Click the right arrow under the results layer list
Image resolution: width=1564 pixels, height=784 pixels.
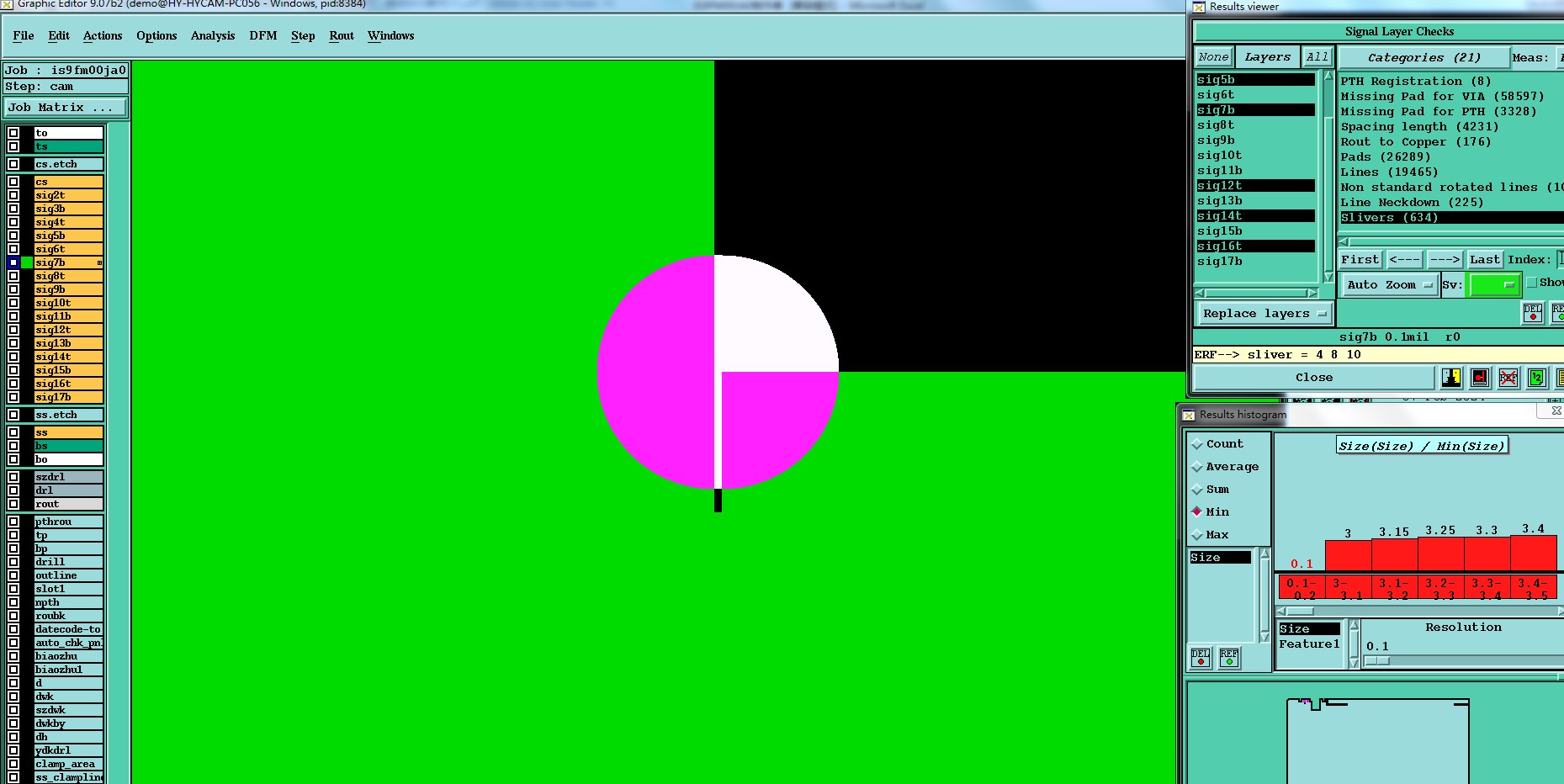[x=1312, y=293]
